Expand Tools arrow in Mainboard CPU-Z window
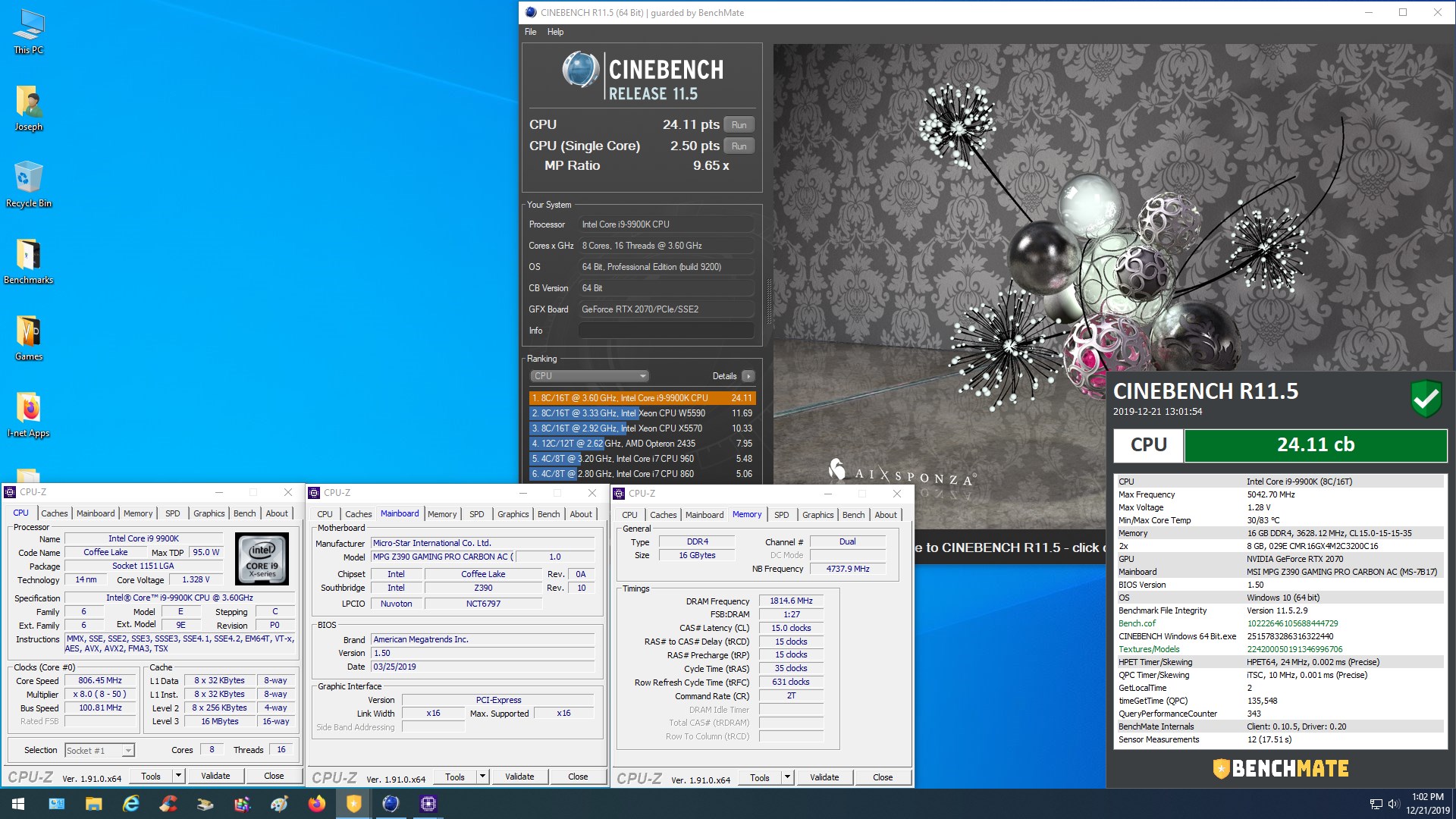 click(x=482, y=777)
